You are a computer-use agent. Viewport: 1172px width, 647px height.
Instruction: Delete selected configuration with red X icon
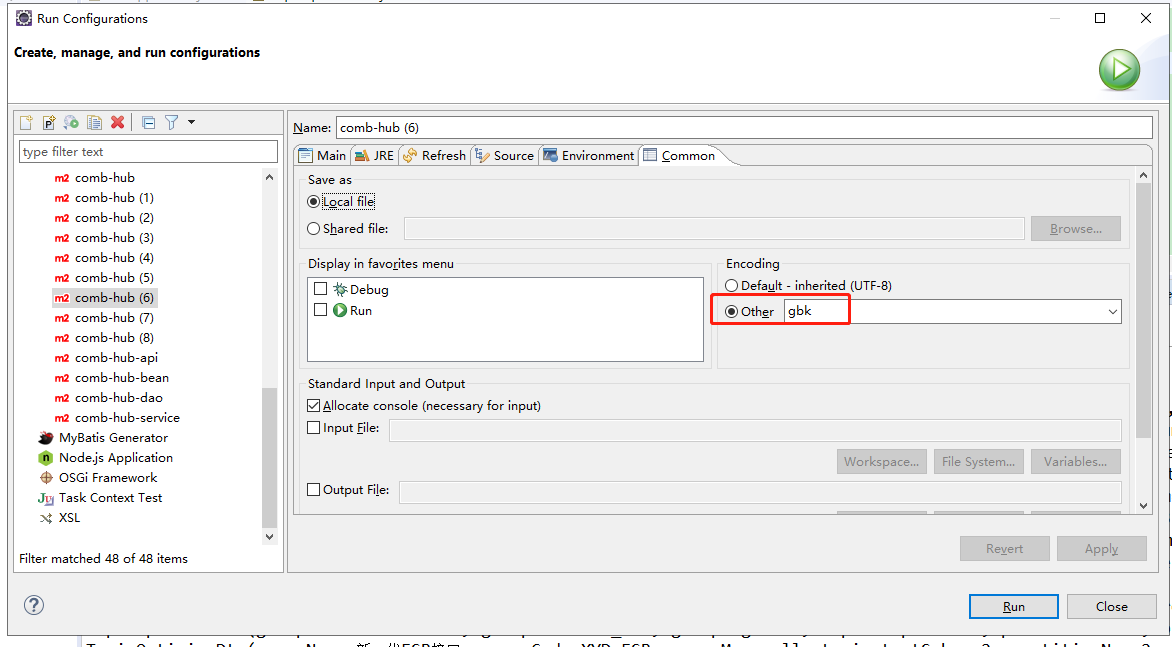117,122
